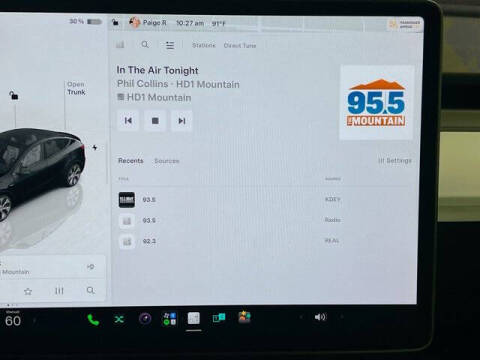
Task: Tap the 60 degree temperature setting
Action: 13,321
